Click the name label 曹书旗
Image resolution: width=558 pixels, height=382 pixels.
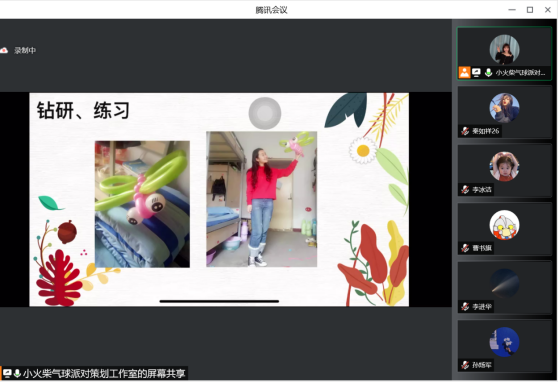coord(482,248)
